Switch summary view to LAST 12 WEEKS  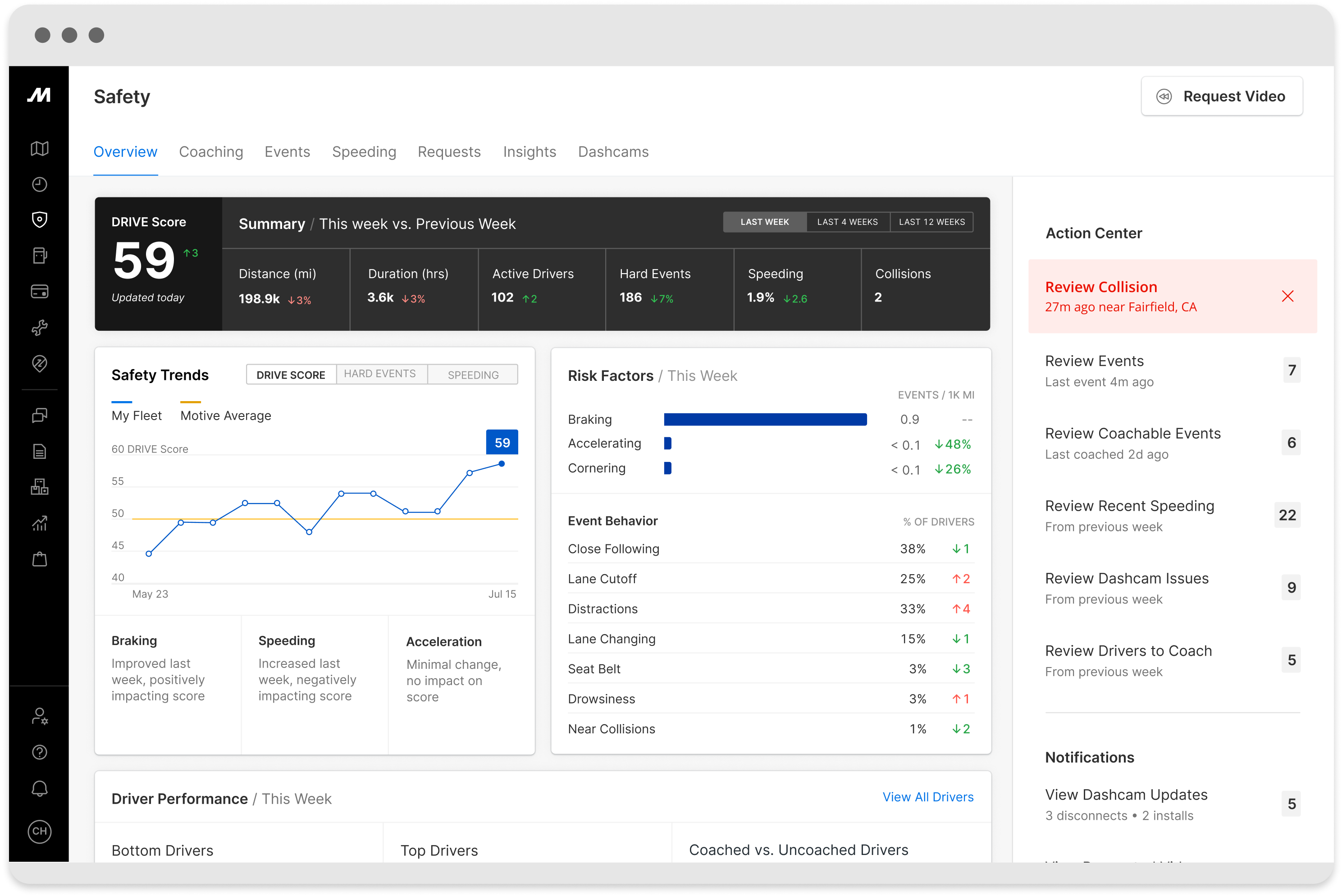pyautogui.click(x=931, y=222)
